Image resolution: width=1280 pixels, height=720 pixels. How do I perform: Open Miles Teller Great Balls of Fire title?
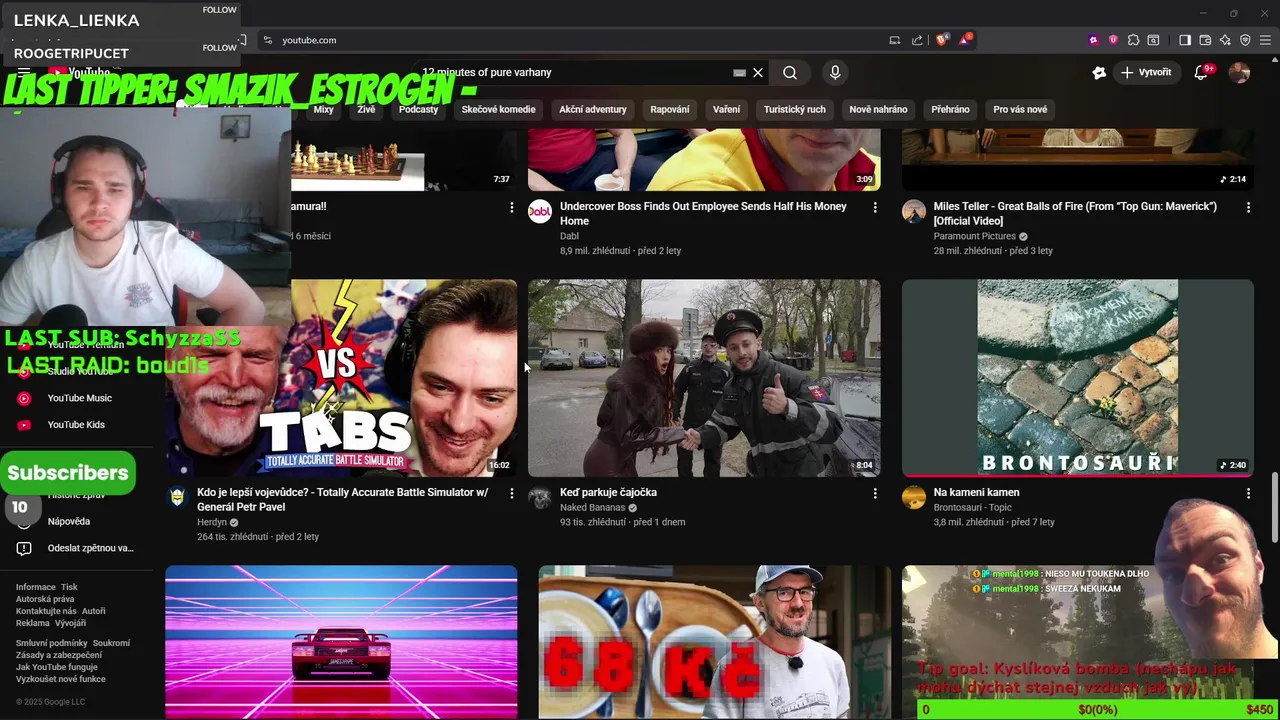[1075, 213]
